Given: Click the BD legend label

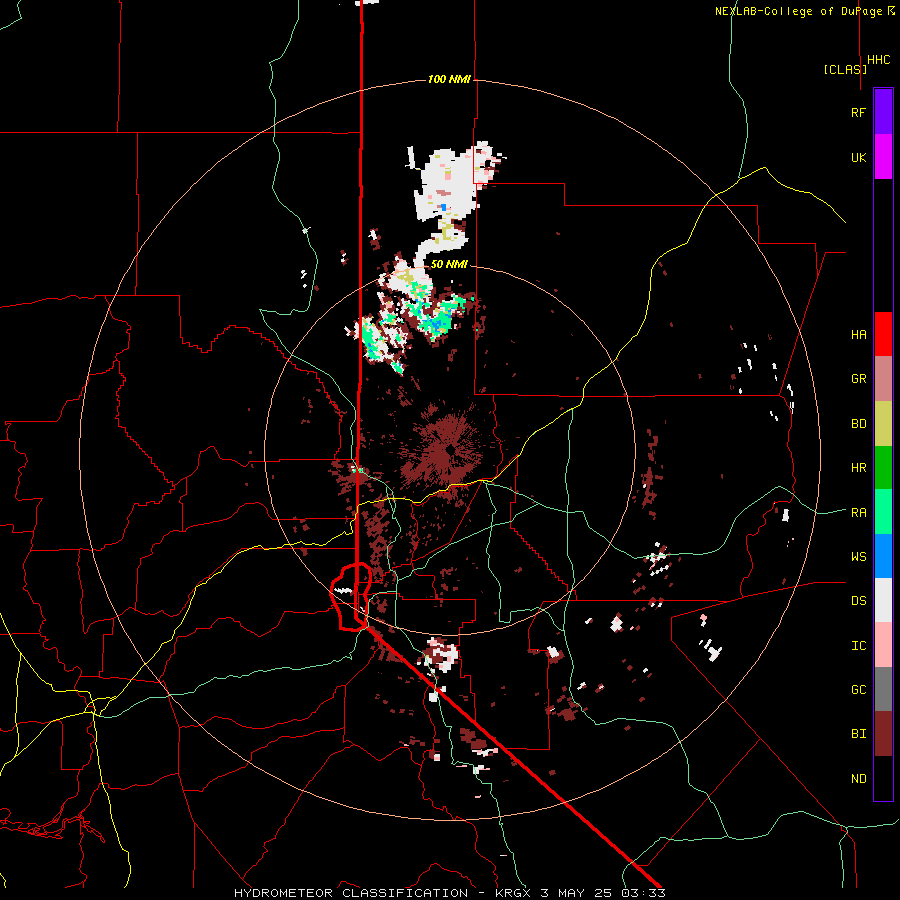Looking at the screenshot, I should click(x=858, y=424).
